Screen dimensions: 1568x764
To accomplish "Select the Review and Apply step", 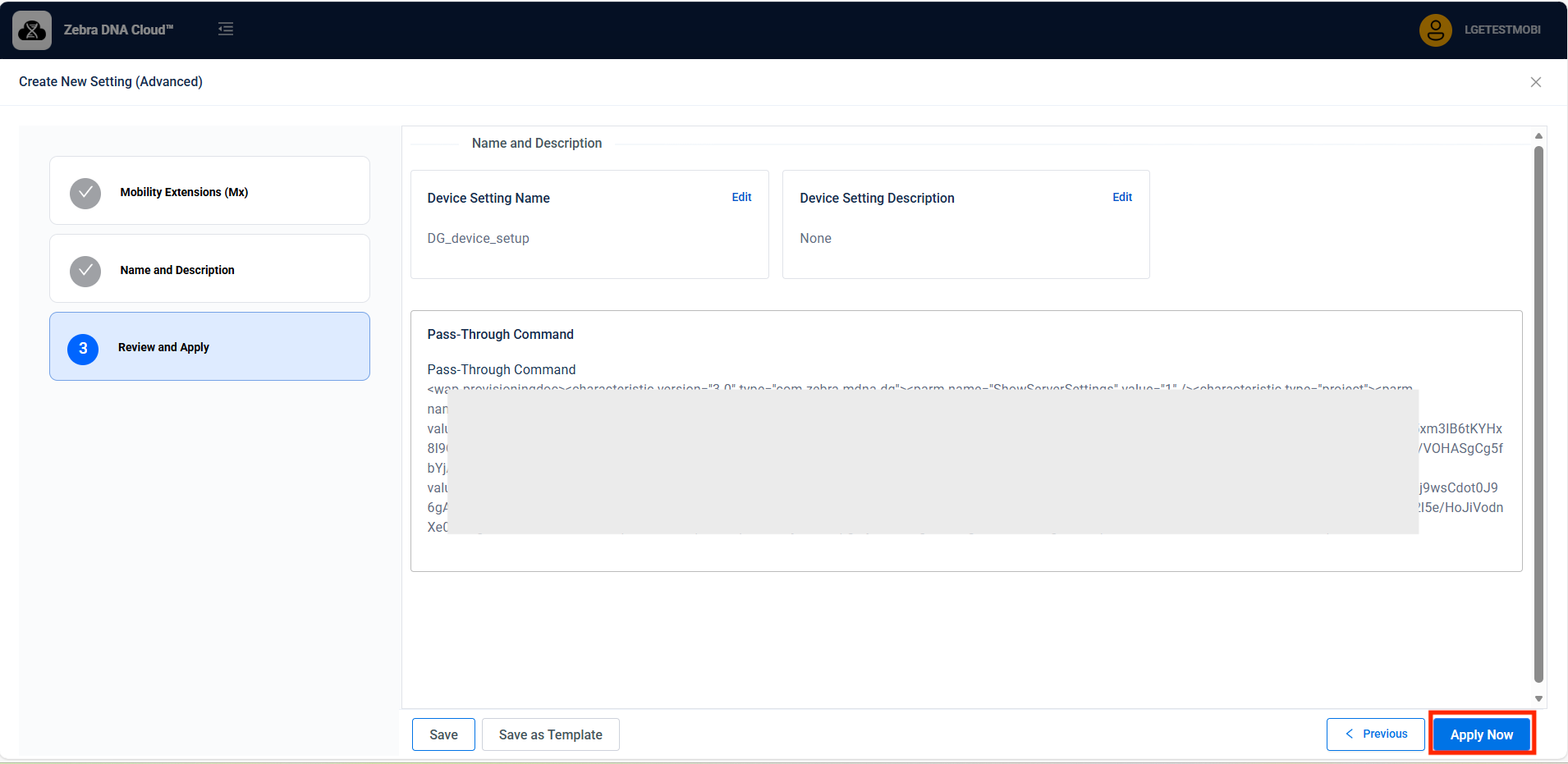I will coord(163,347).
